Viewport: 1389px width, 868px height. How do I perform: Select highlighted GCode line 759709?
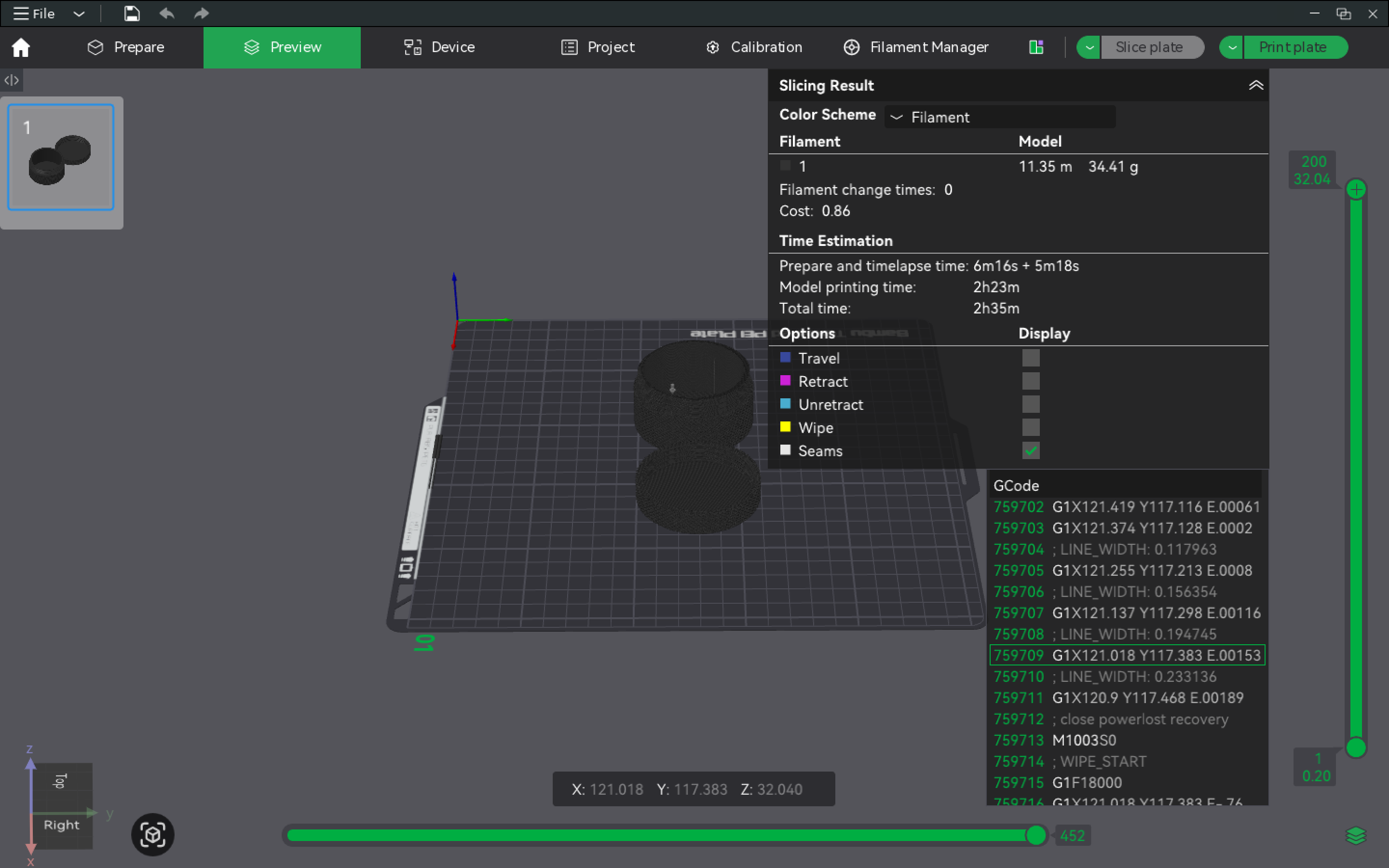[x=1127, y=656]
